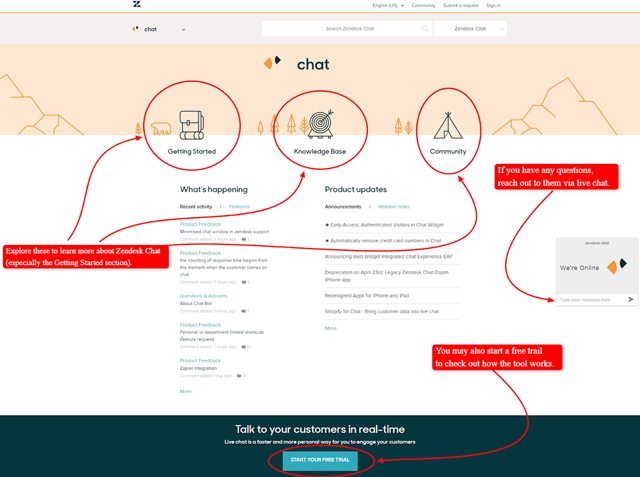Click the 'What's happening' heading

tap(213, 190)
